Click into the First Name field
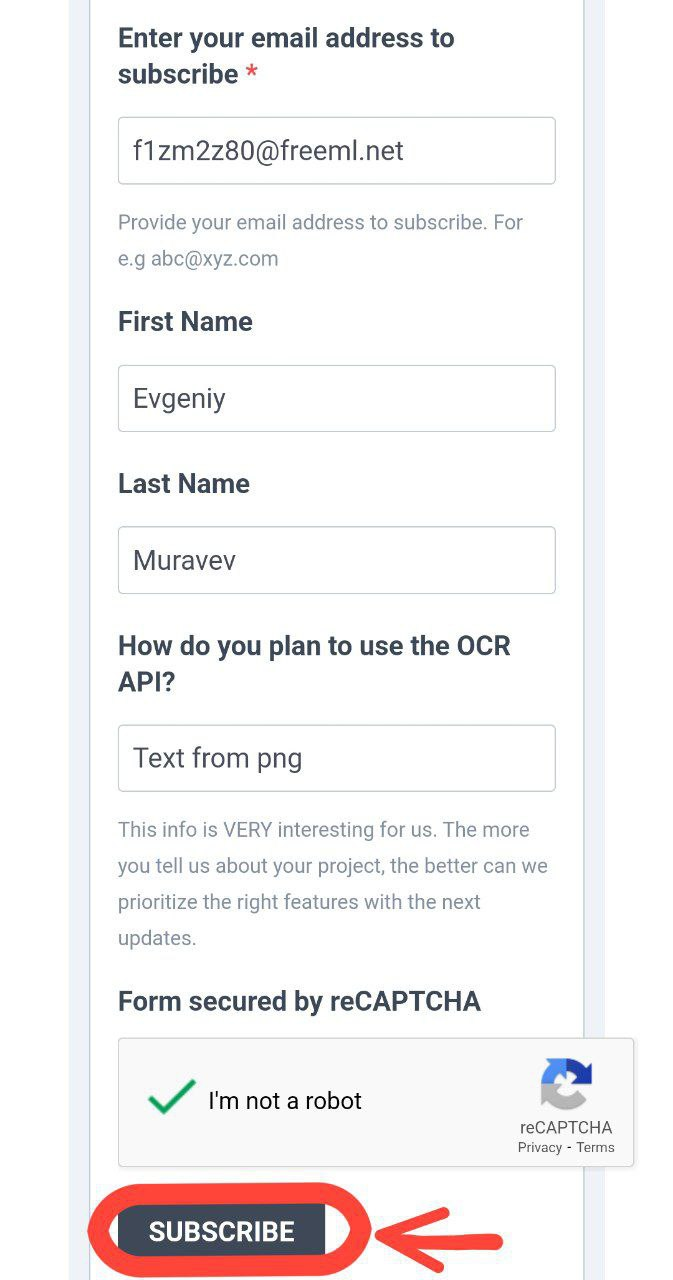Viewport: 673px width, 1280px height. (x=336, y=398)
